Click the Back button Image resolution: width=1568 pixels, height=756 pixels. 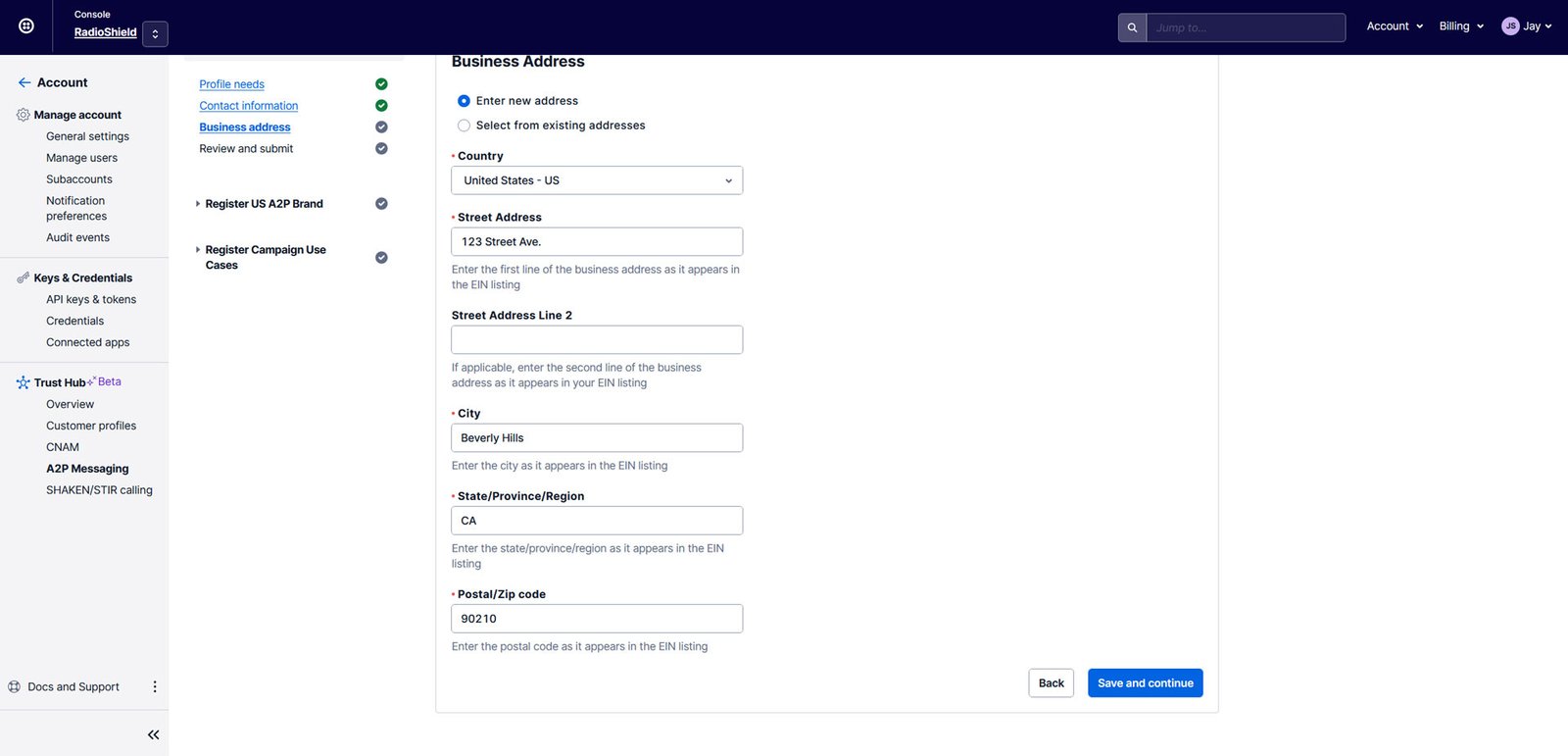(1052, 683)
